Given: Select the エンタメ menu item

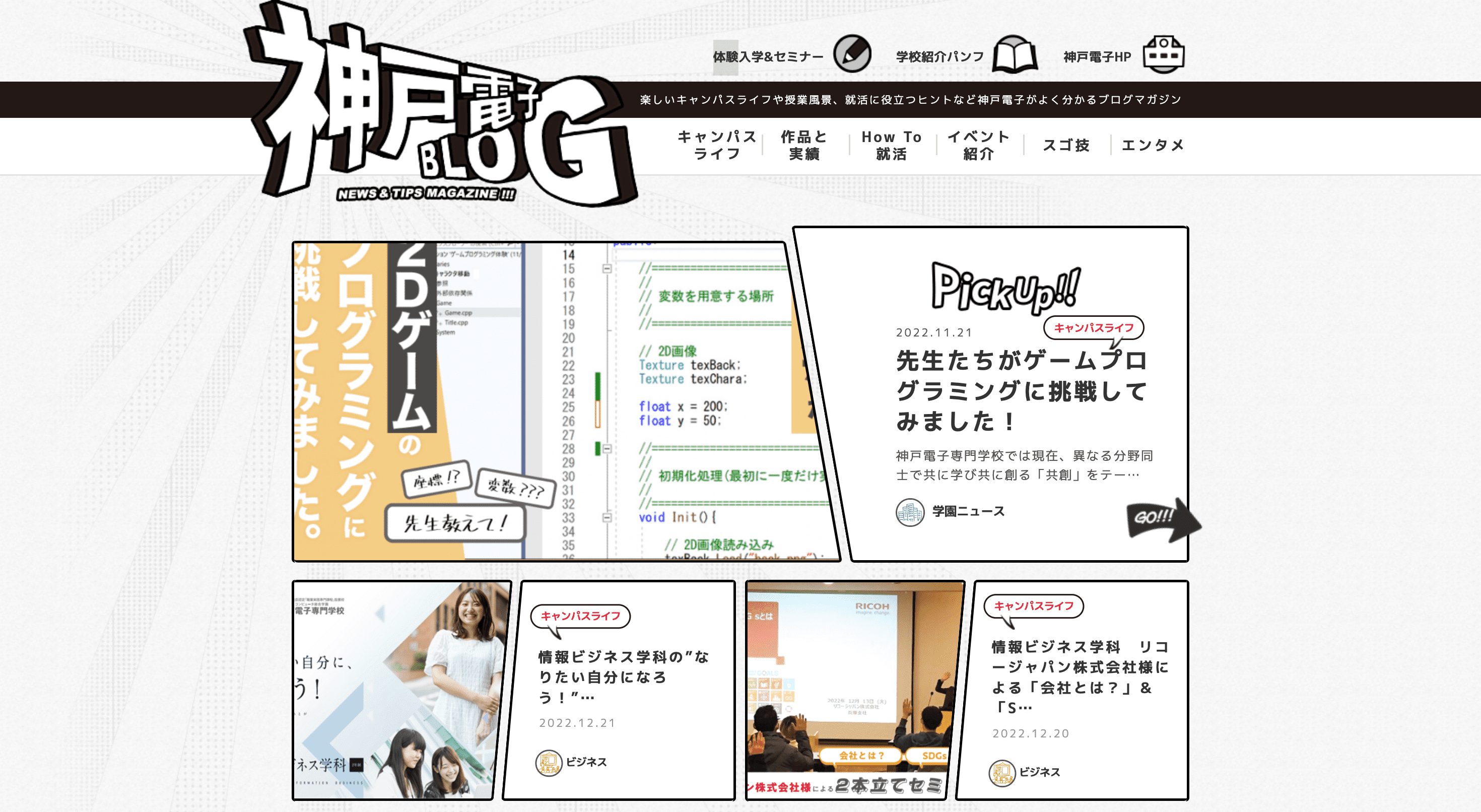Looking at the screenshot, I should [1153, 145].
